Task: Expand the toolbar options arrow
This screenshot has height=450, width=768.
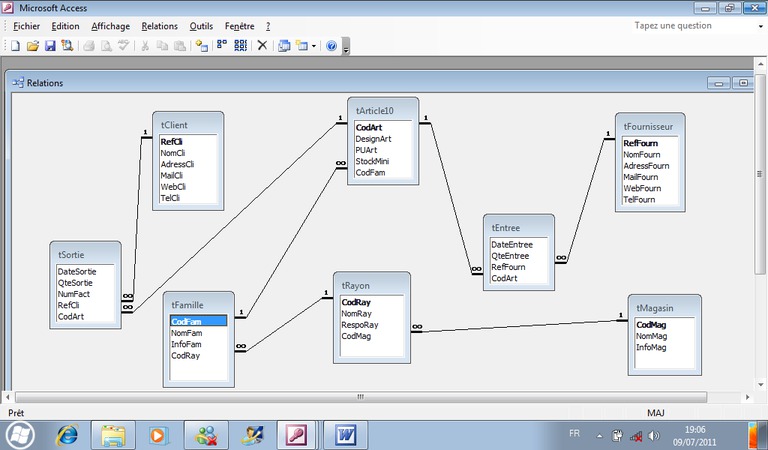Action: [346, 48]
